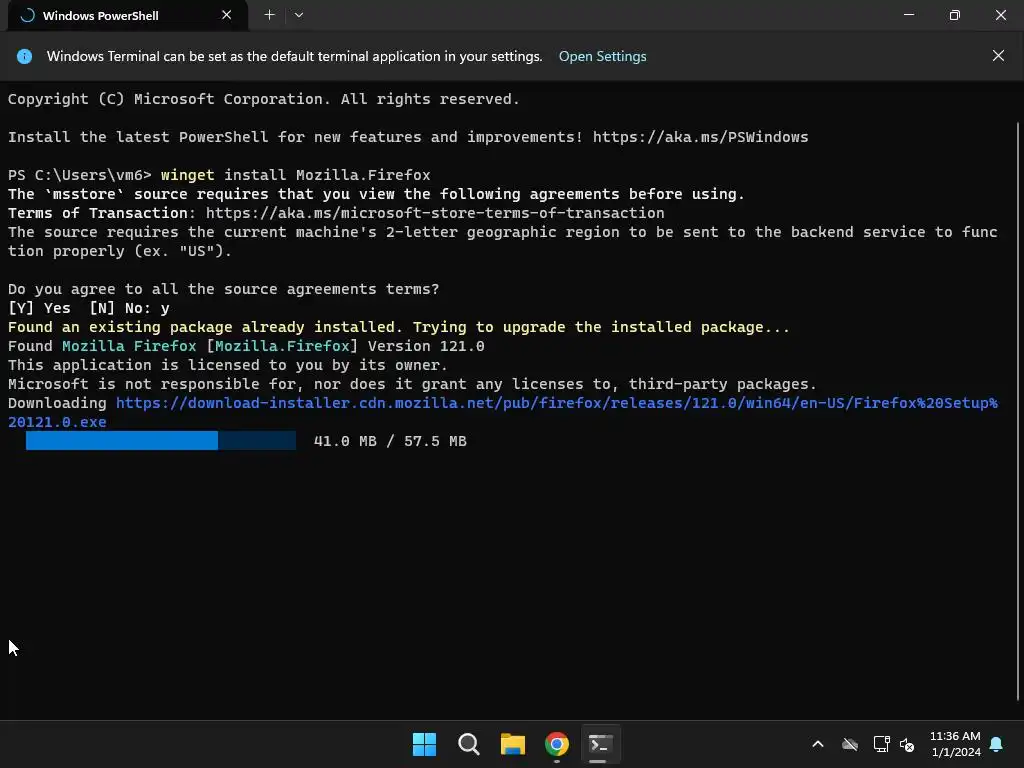Click the 'Microsoft is not responsible for' line

pyautogui.click(x=412, y=384)
